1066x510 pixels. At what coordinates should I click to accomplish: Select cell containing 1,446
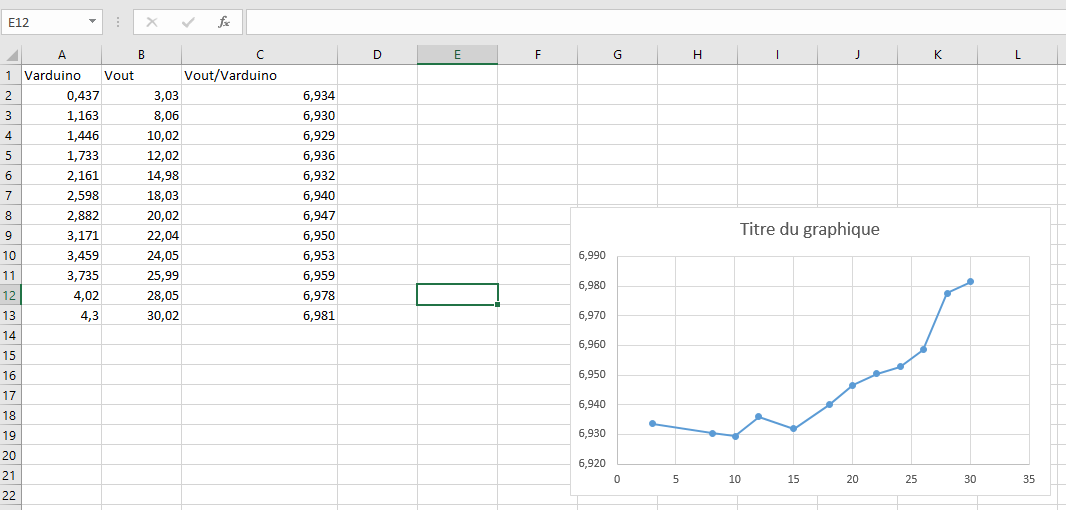pos(62,135)
